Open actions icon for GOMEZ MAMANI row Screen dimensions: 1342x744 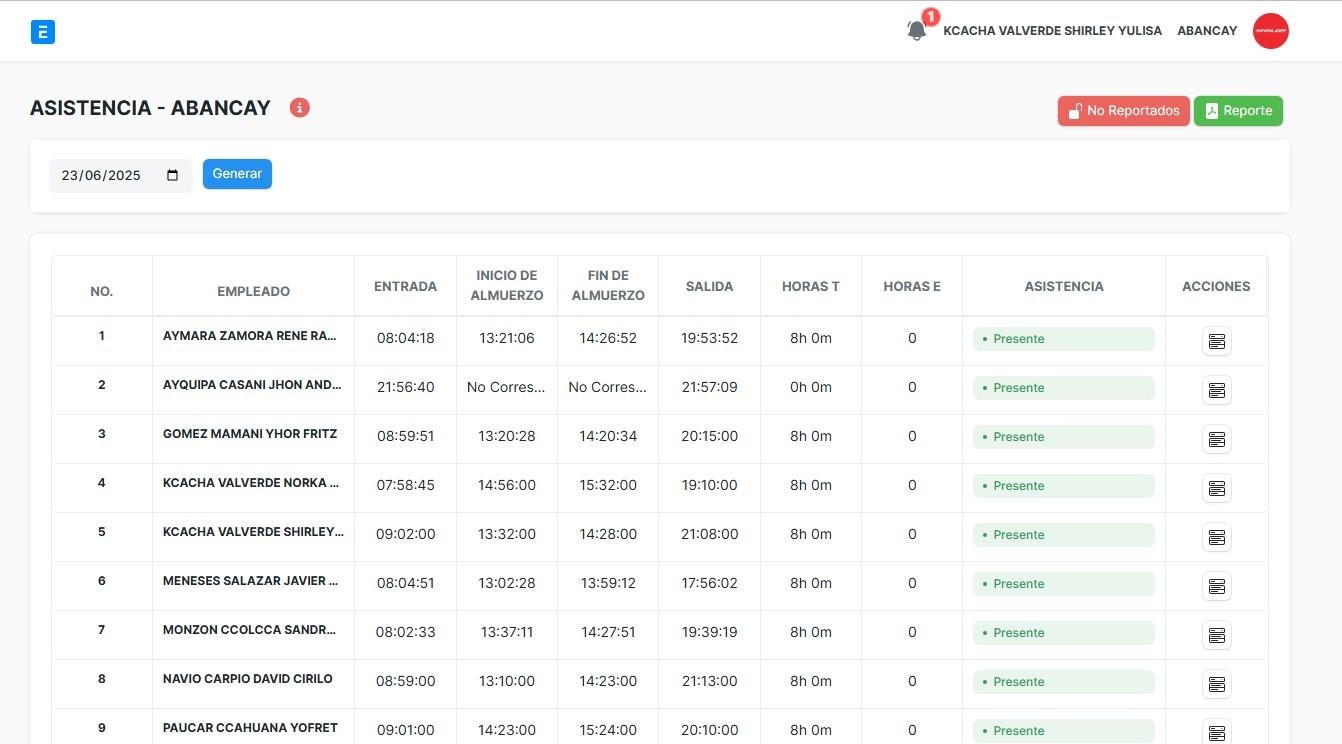(1216, 439)
